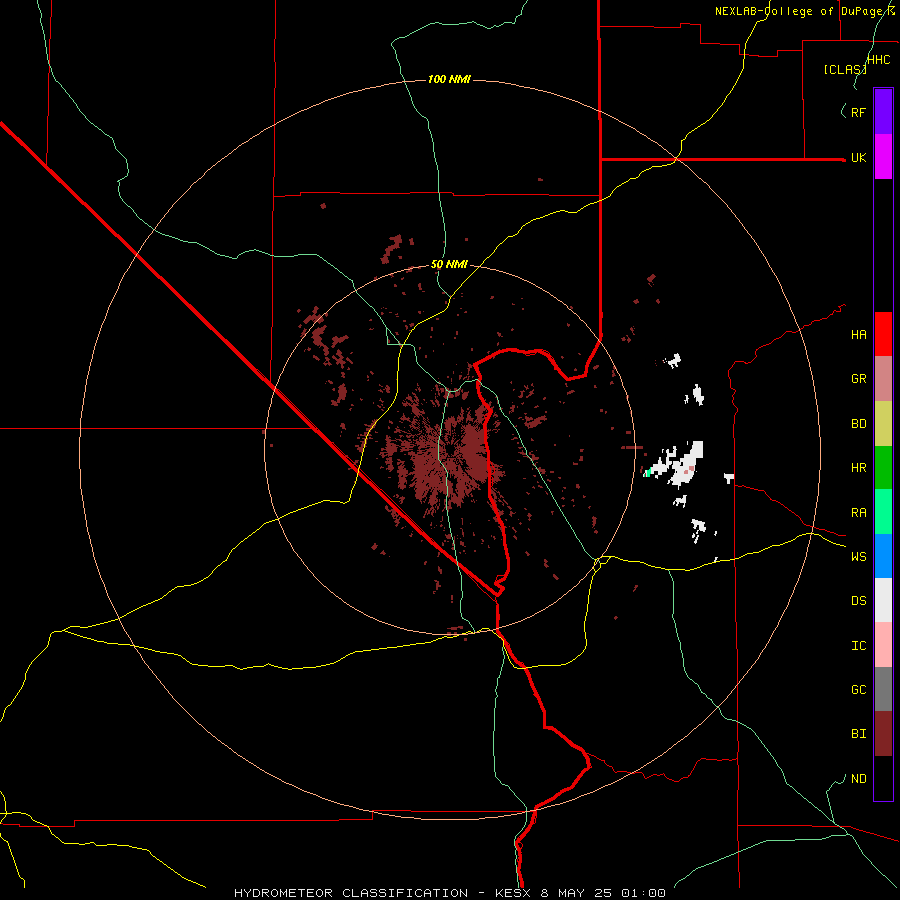900x900 pixels.
Task: Click the 50 NMI range ring label
Action: pyautogui.click(x=449, y=265)
